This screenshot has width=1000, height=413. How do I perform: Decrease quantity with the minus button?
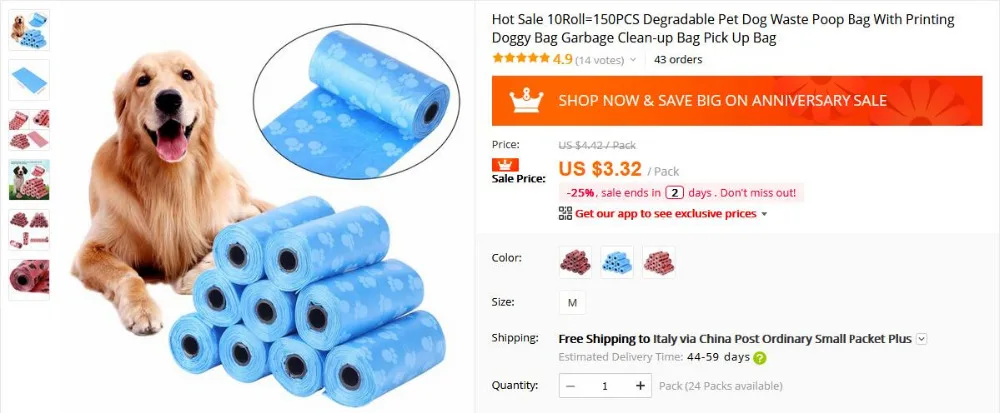pyautogui.click(x=570, y=386)
